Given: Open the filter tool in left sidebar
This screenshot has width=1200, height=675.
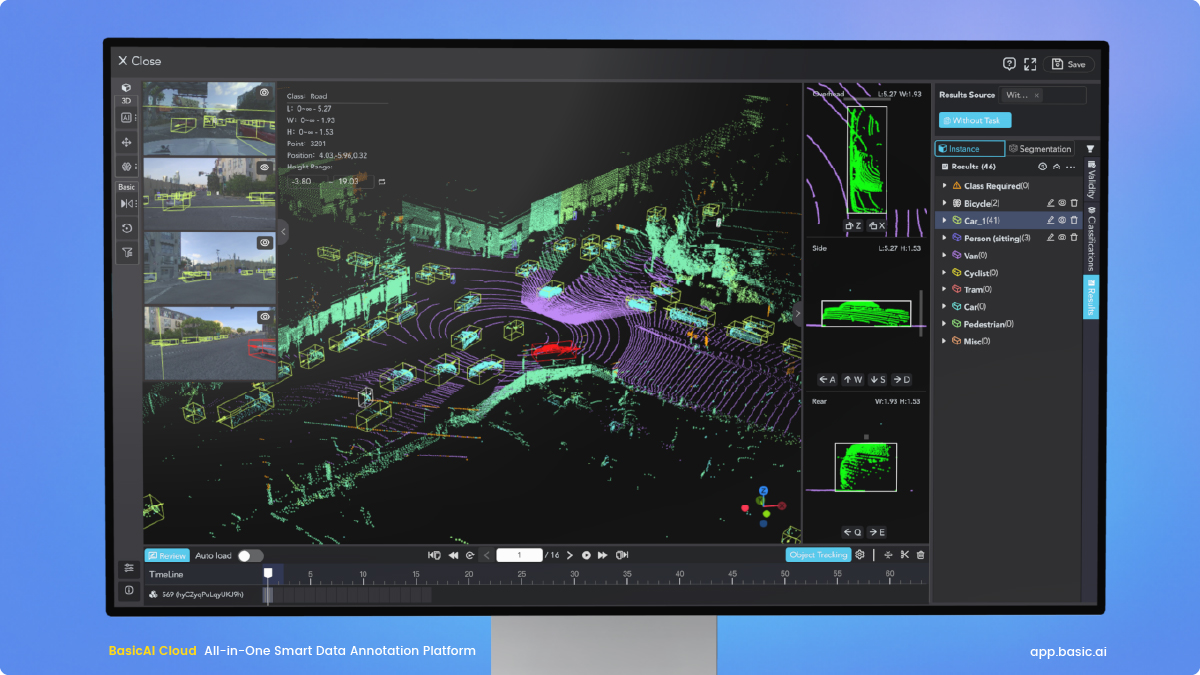Looking at the screenshot, I should point(127,254).
